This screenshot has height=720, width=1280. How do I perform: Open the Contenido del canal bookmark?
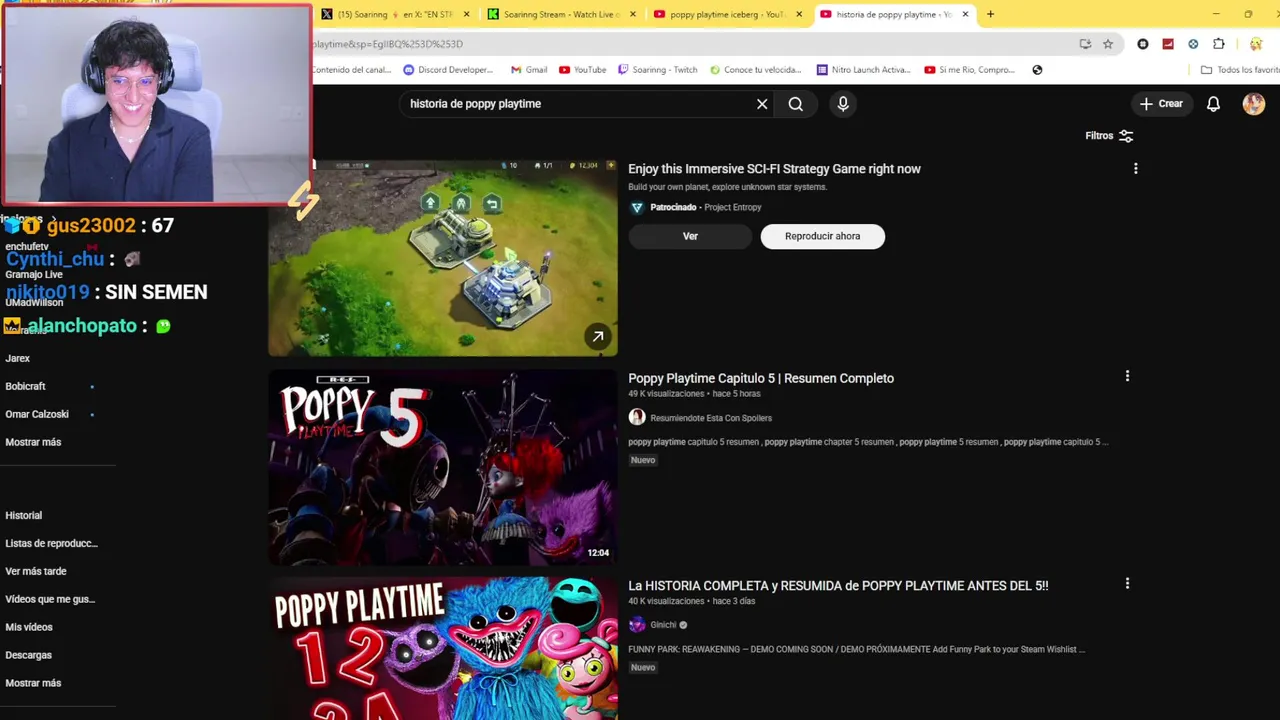[352, 70]
